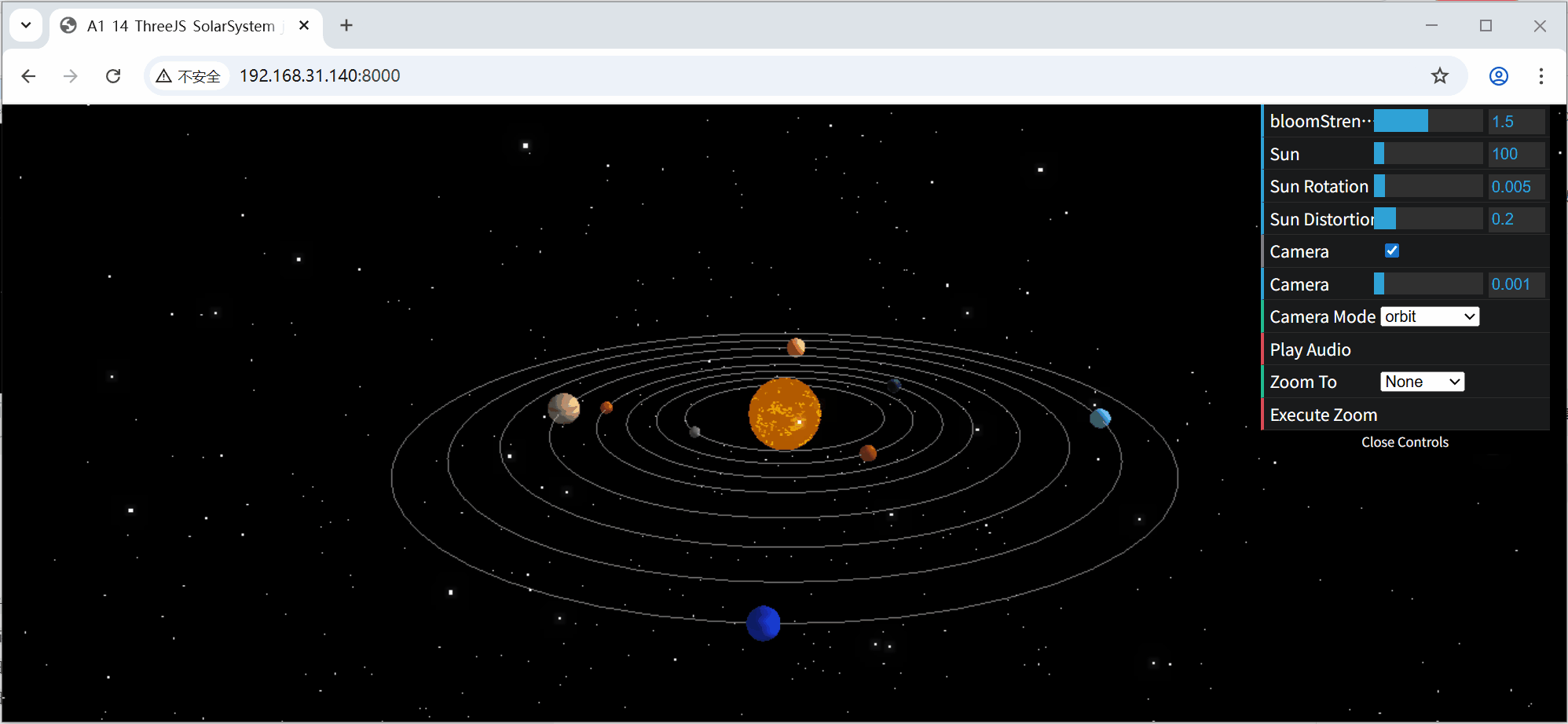
Task: Click the small gray planet near the sun
Action: pyautogui.click(x=694, y=432)
